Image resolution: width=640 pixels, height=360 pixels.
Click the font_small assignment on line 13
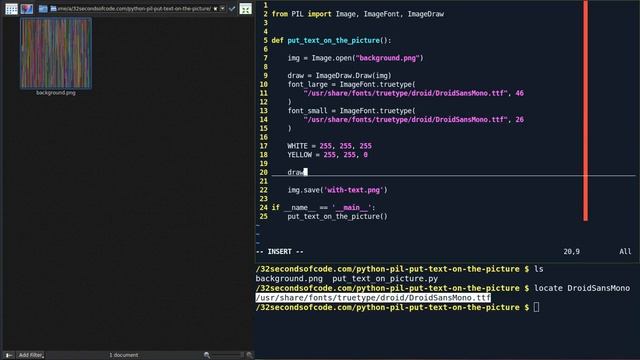click(x=351, y=111)
